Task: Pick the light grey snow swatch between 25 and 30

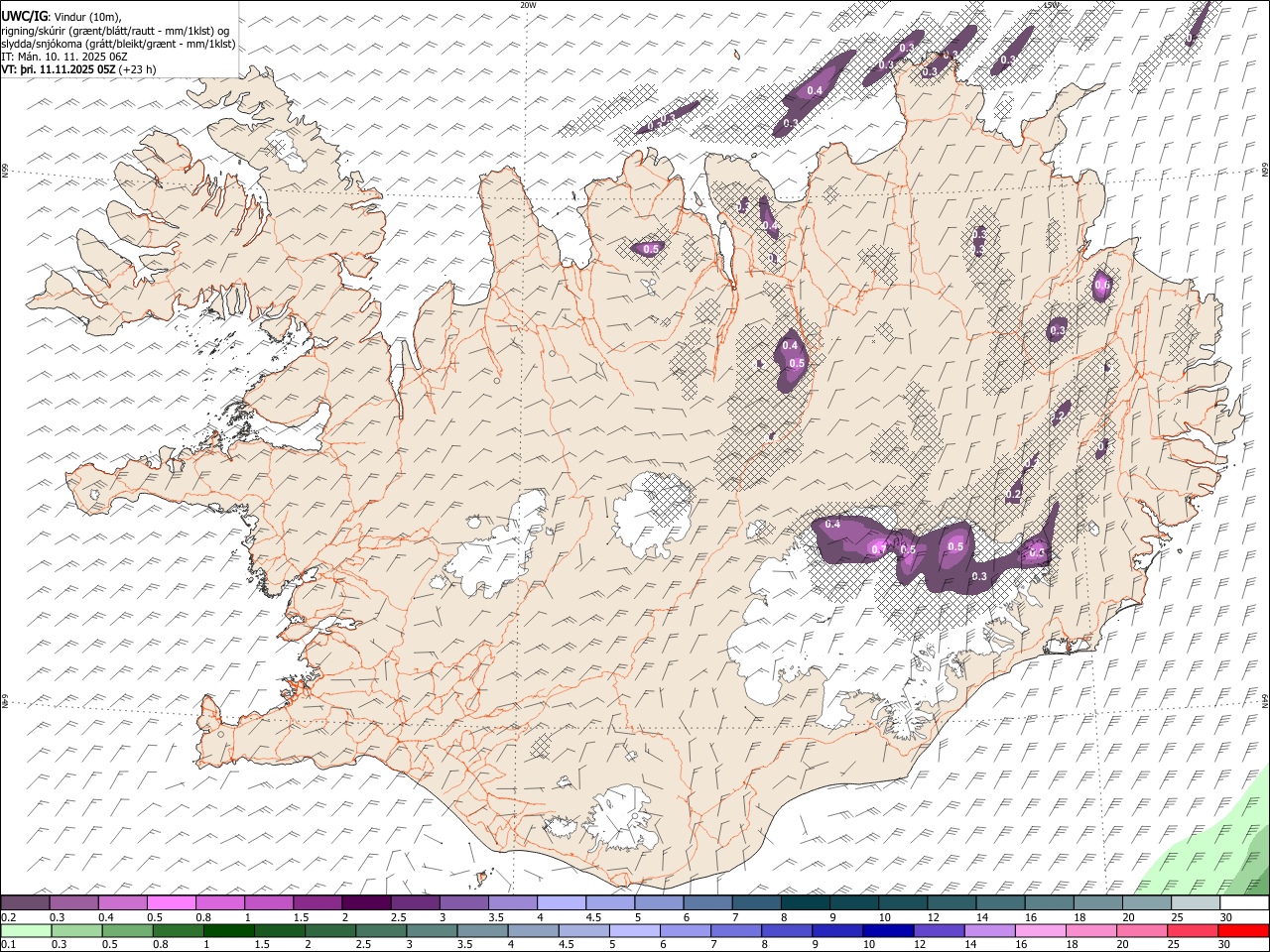Action: coord(1196,903)
